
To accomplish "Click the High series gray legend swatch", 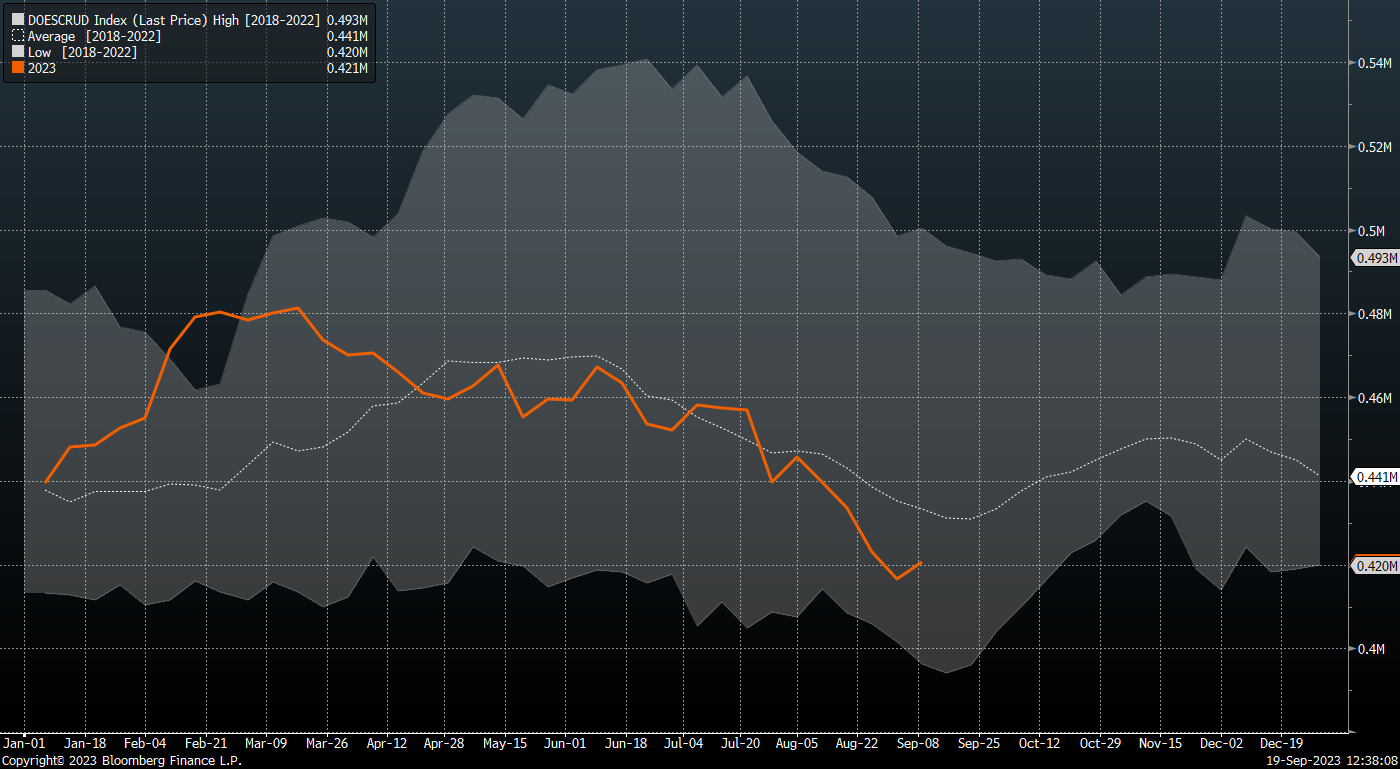I will point(17,19).
